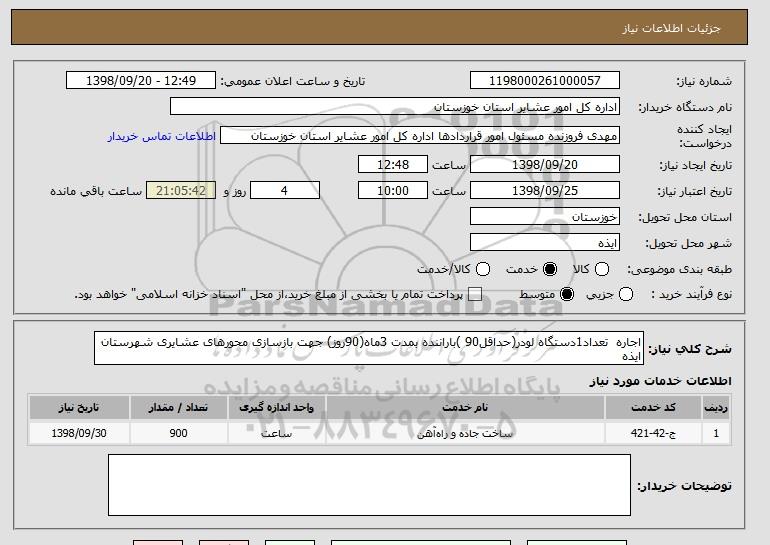Click the واحد اندازه گیری column header
770x545 pixels.
point(276,408)
